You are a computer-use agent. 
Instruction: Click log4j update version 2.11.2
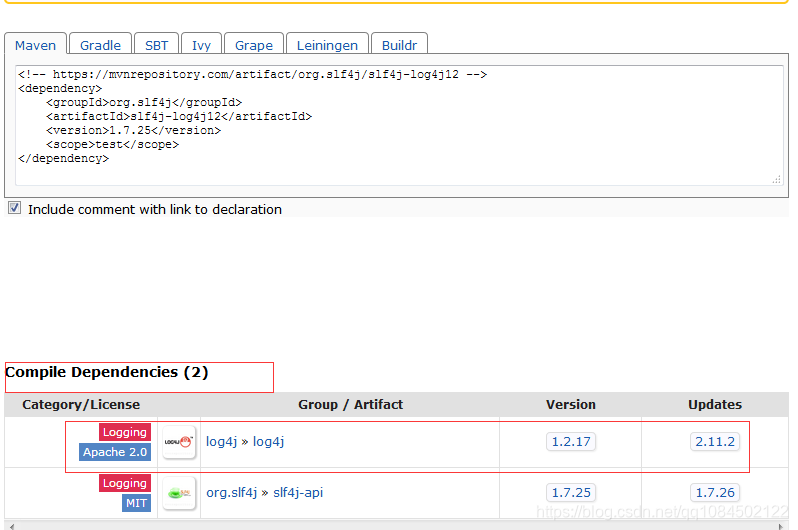tap(715, 441)
